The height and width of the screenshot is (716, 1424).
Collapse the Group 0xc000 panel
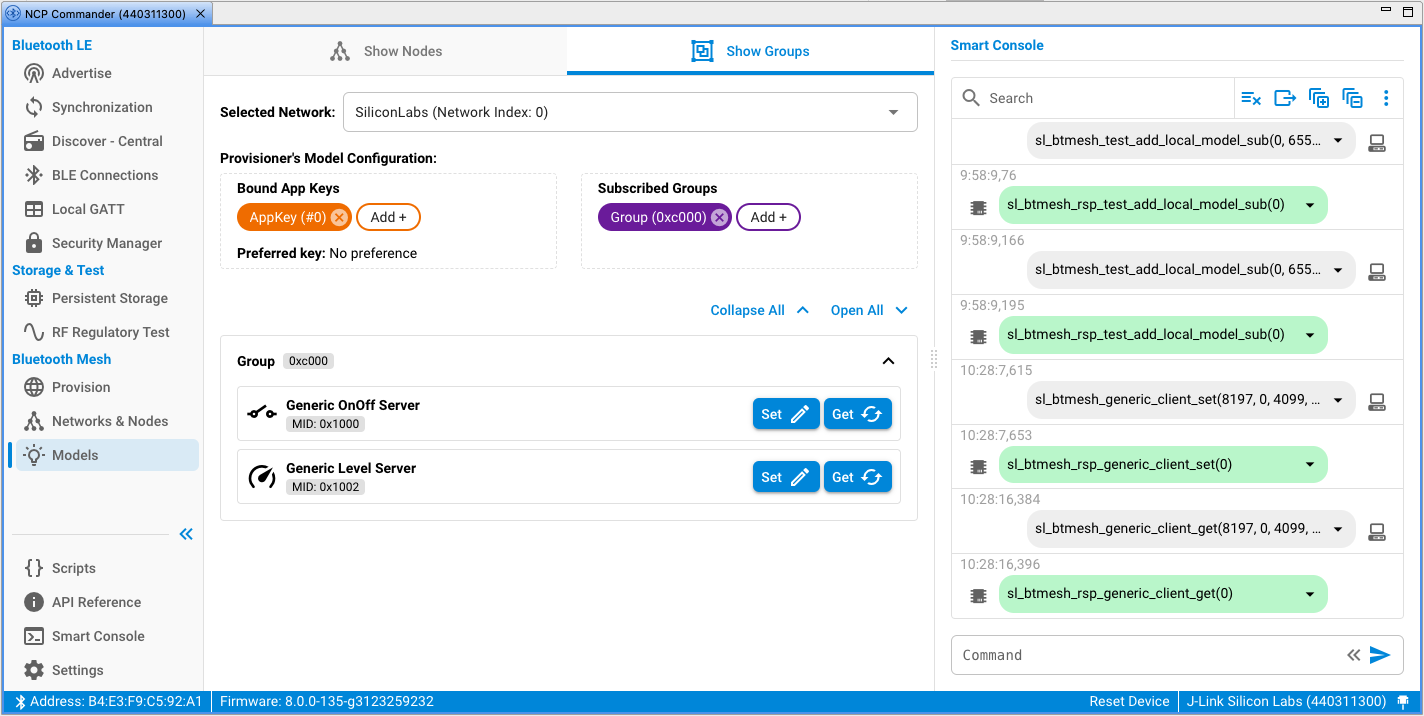click(x=887, y=361)
